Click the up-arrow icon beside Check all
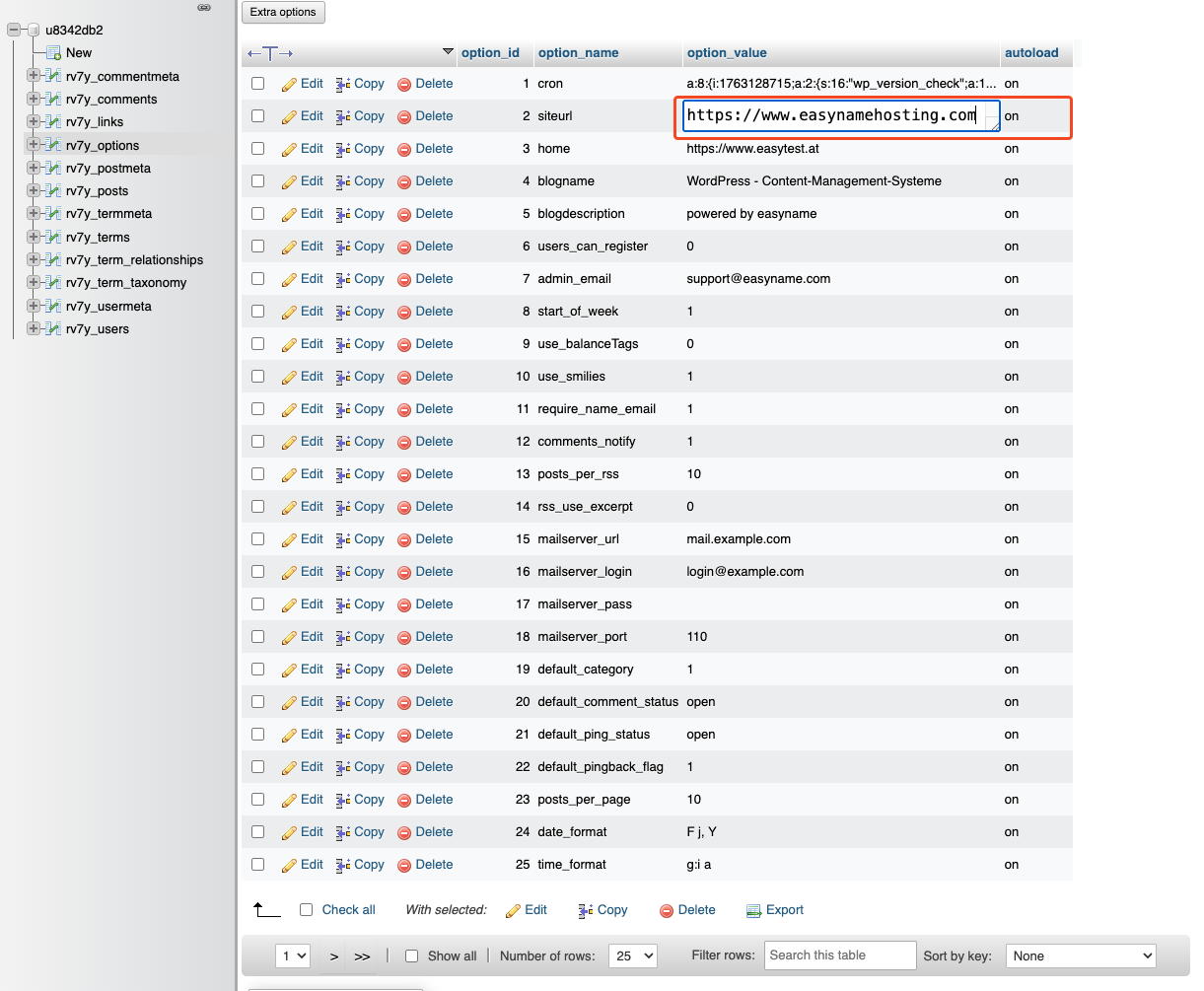This screenshot has height=991, width=1204. coord(266,910)
